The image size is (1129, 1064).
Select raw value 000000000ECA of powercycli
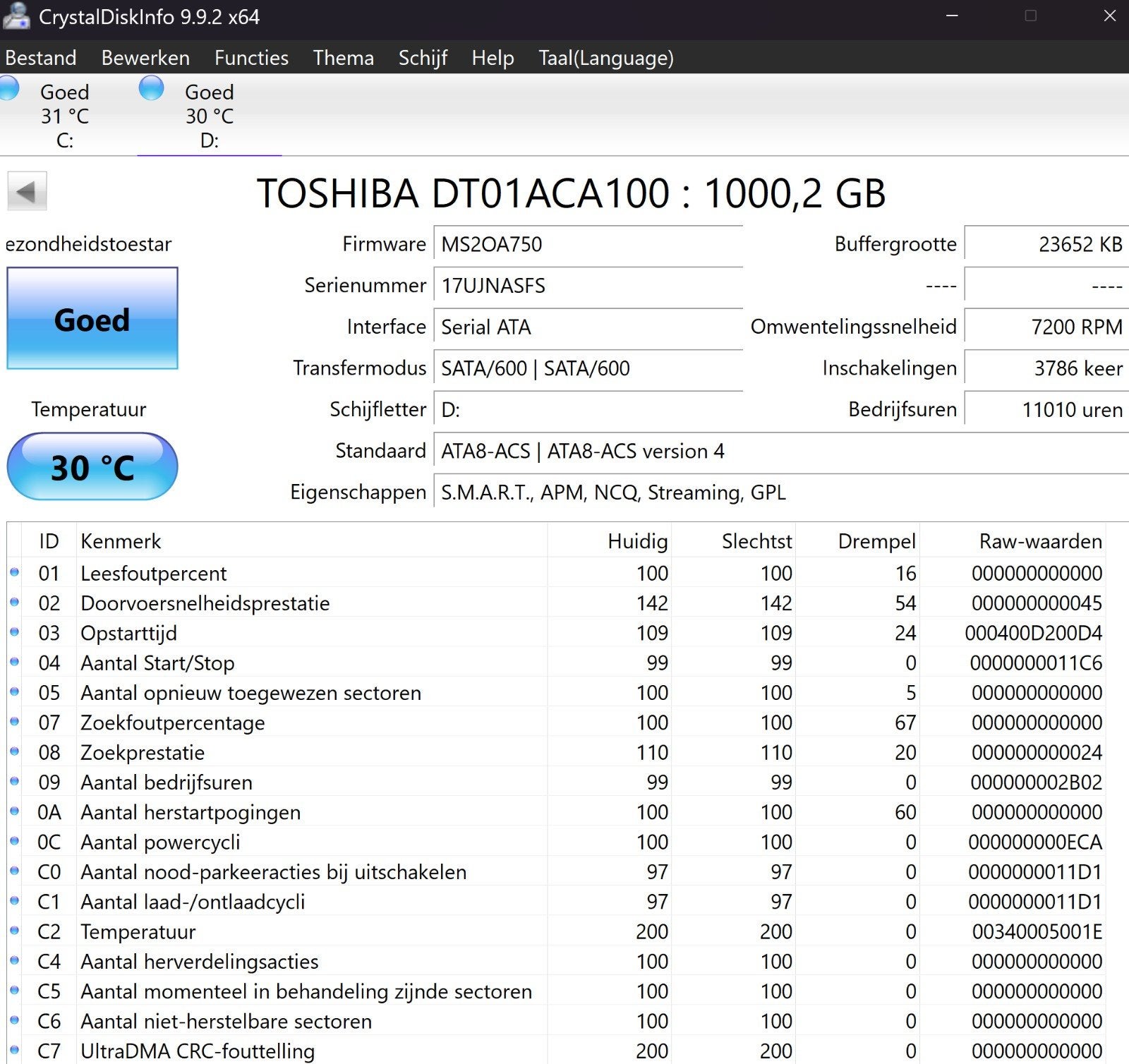[1035, 842]
